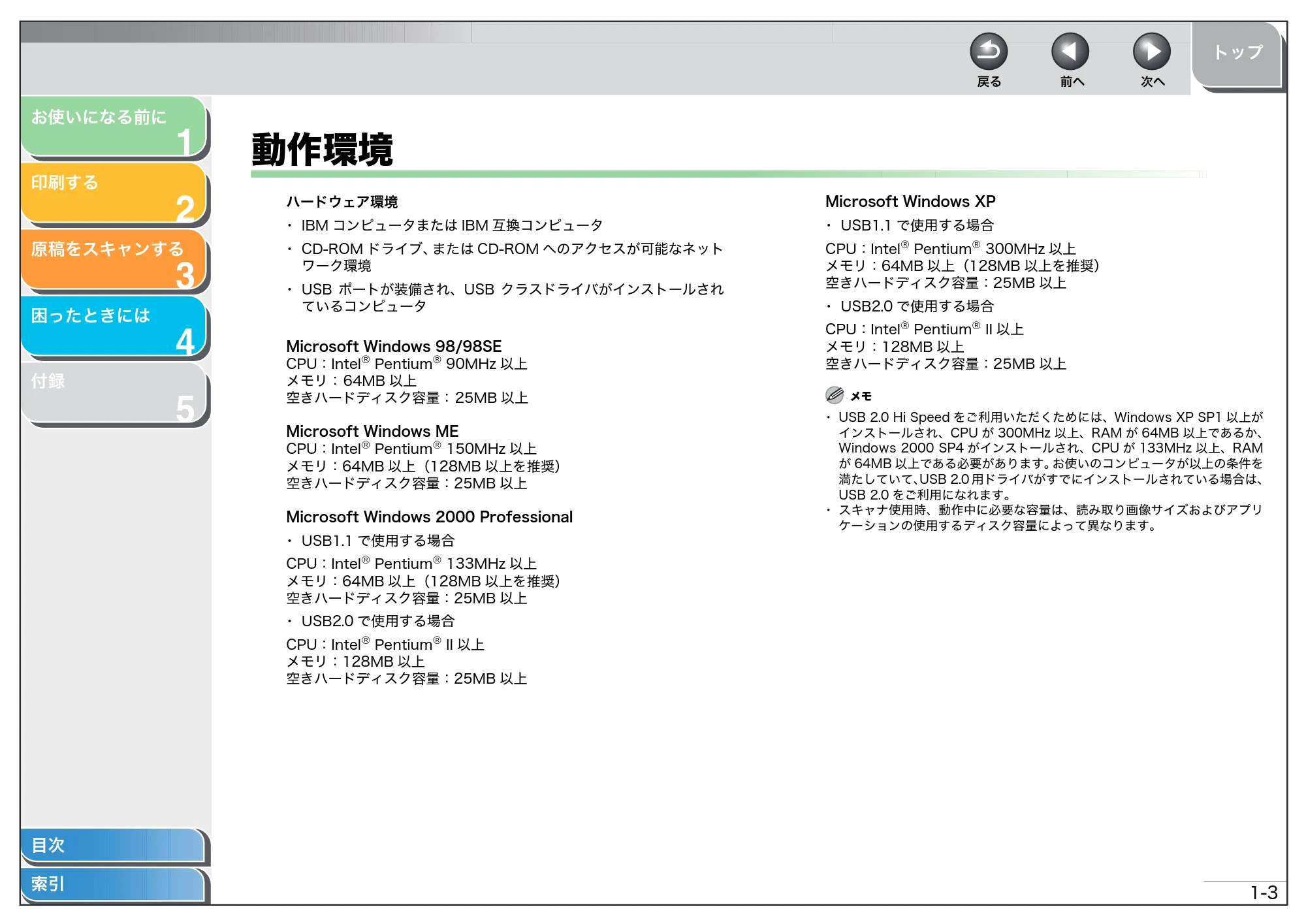Click the 動作環境 page title
The image size is (1306, 924).
click(x=323, y=150)
